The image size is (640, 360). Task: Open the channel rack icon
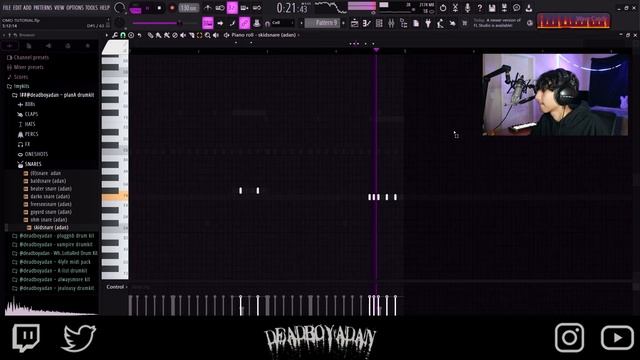(379, 24)
